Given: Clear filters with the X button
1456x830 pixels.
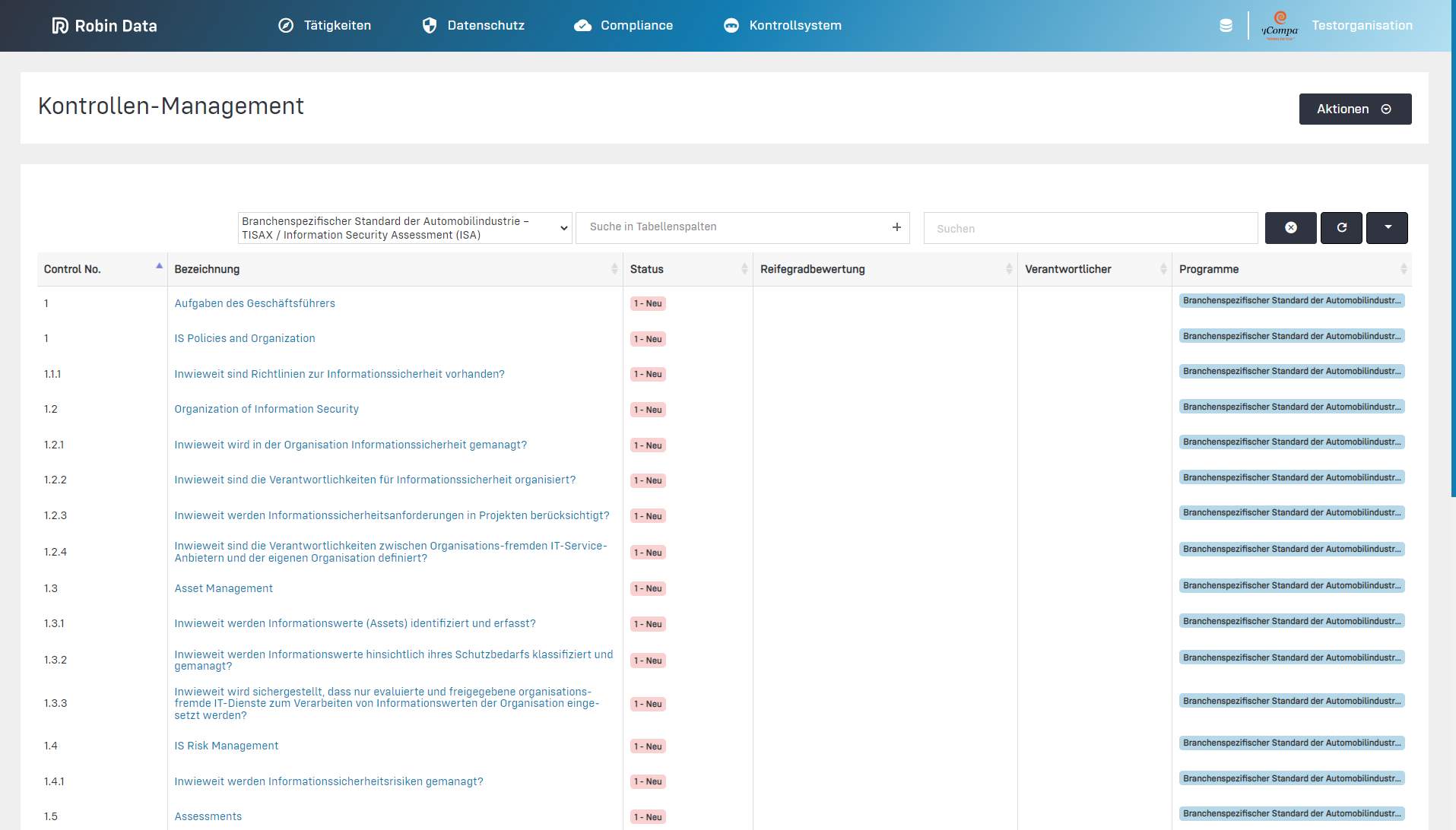Looking at the screenshot, I should 1290,228.
